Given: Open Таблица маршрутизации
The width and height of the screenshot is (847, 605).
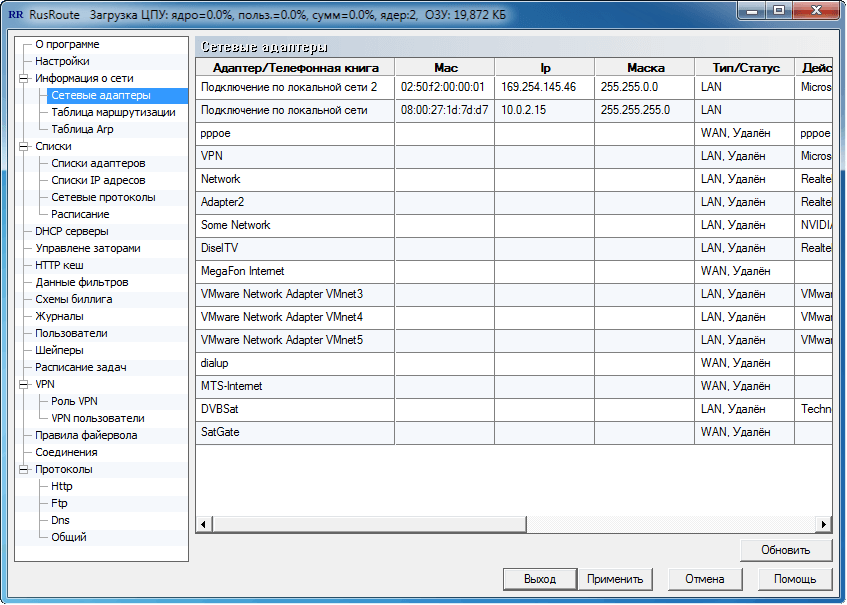Looking at the screenshot, I should point(113,112).
